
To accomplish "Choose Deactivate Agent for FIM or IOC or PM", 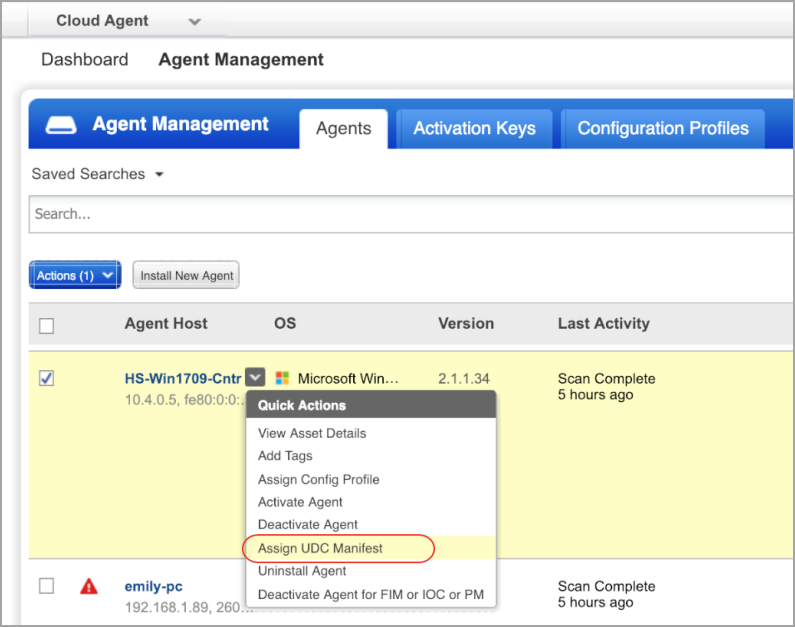I will [371, 595].
